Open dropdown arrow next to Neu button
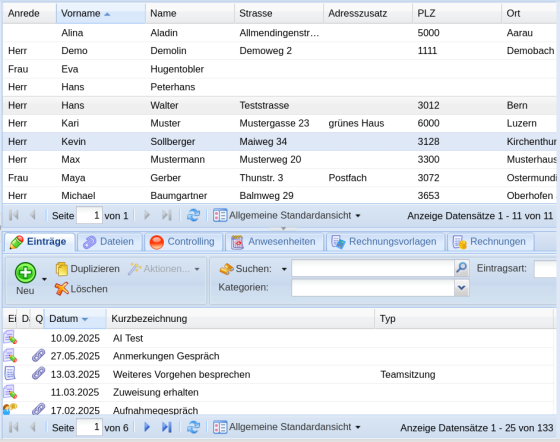This screenshot has height=442, width=560. (x=44, y=279)
